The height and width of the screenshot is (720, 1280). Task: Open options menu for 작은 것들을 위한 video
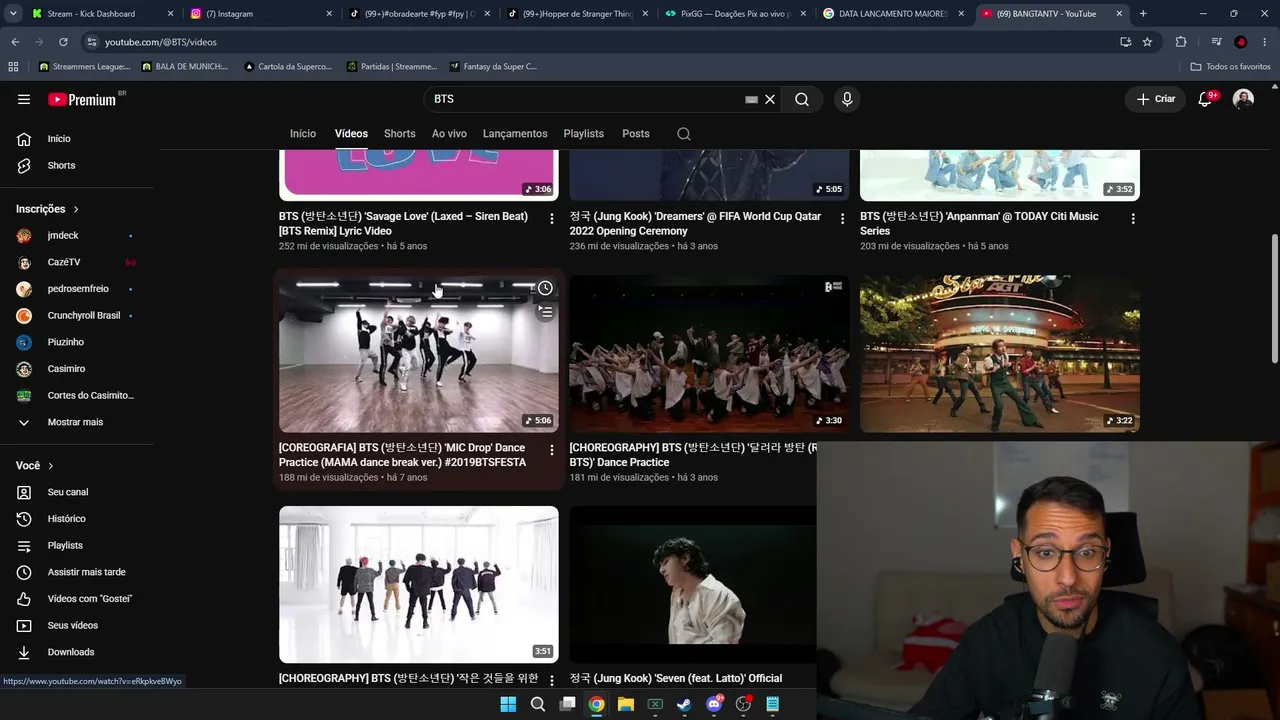pyautogui.click(x=551, y=681)
